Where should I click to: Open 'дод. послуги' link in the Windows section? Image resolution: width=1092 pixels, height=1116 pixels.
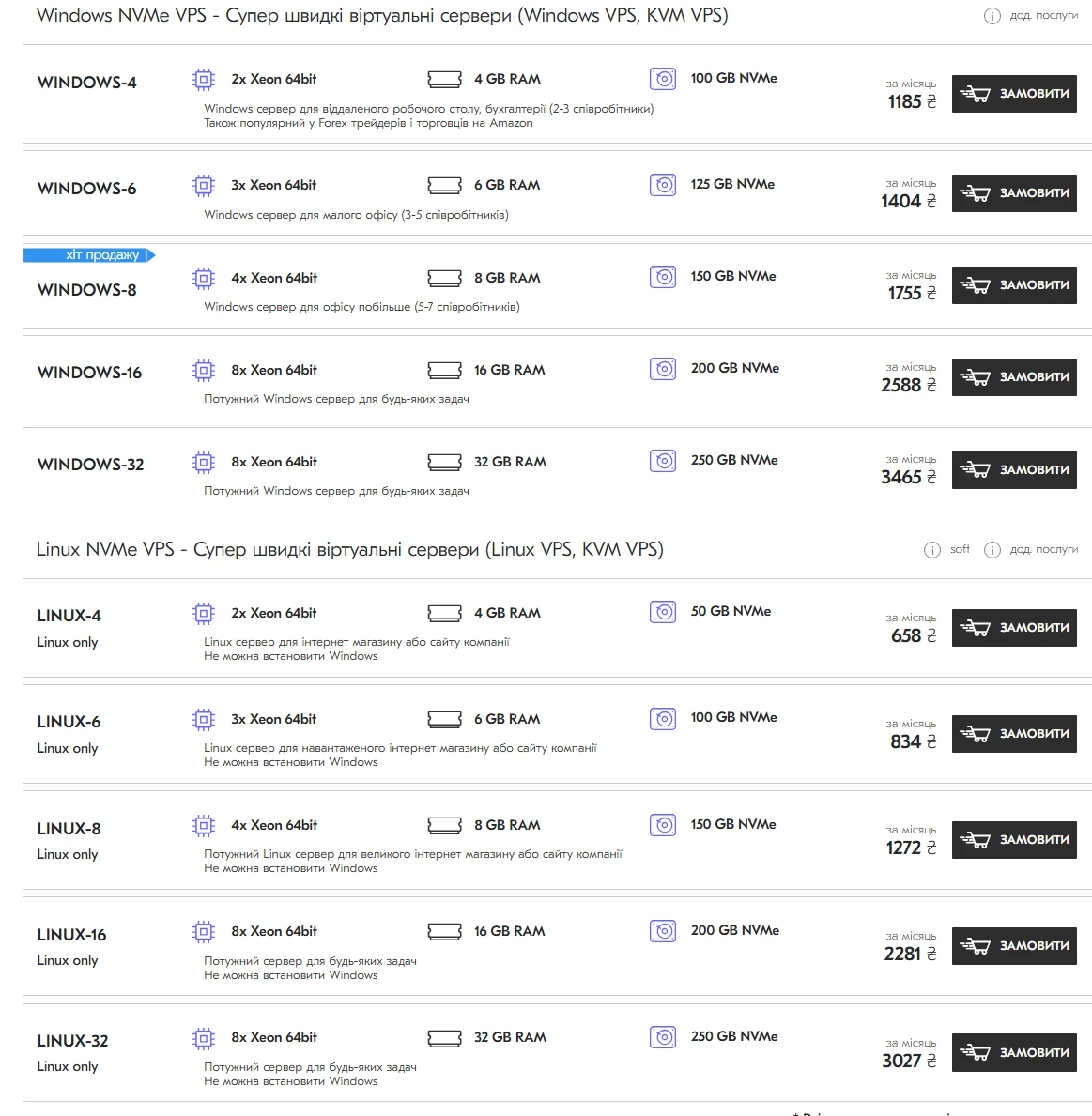coord(1043,15)
